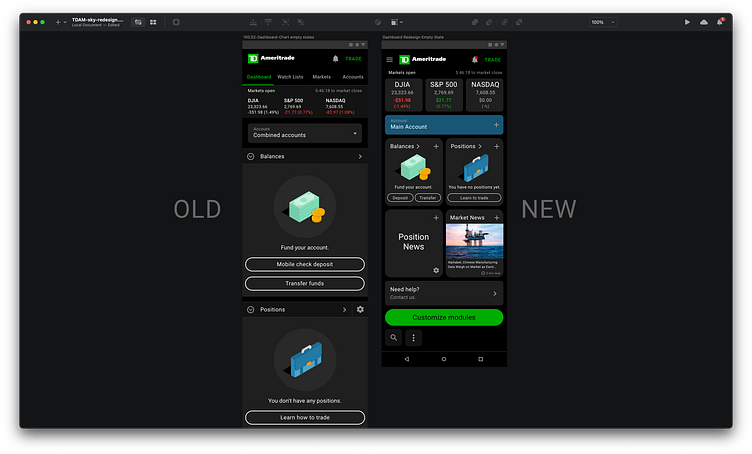Open Need help? Contact us row

click(x=444, y=293)
